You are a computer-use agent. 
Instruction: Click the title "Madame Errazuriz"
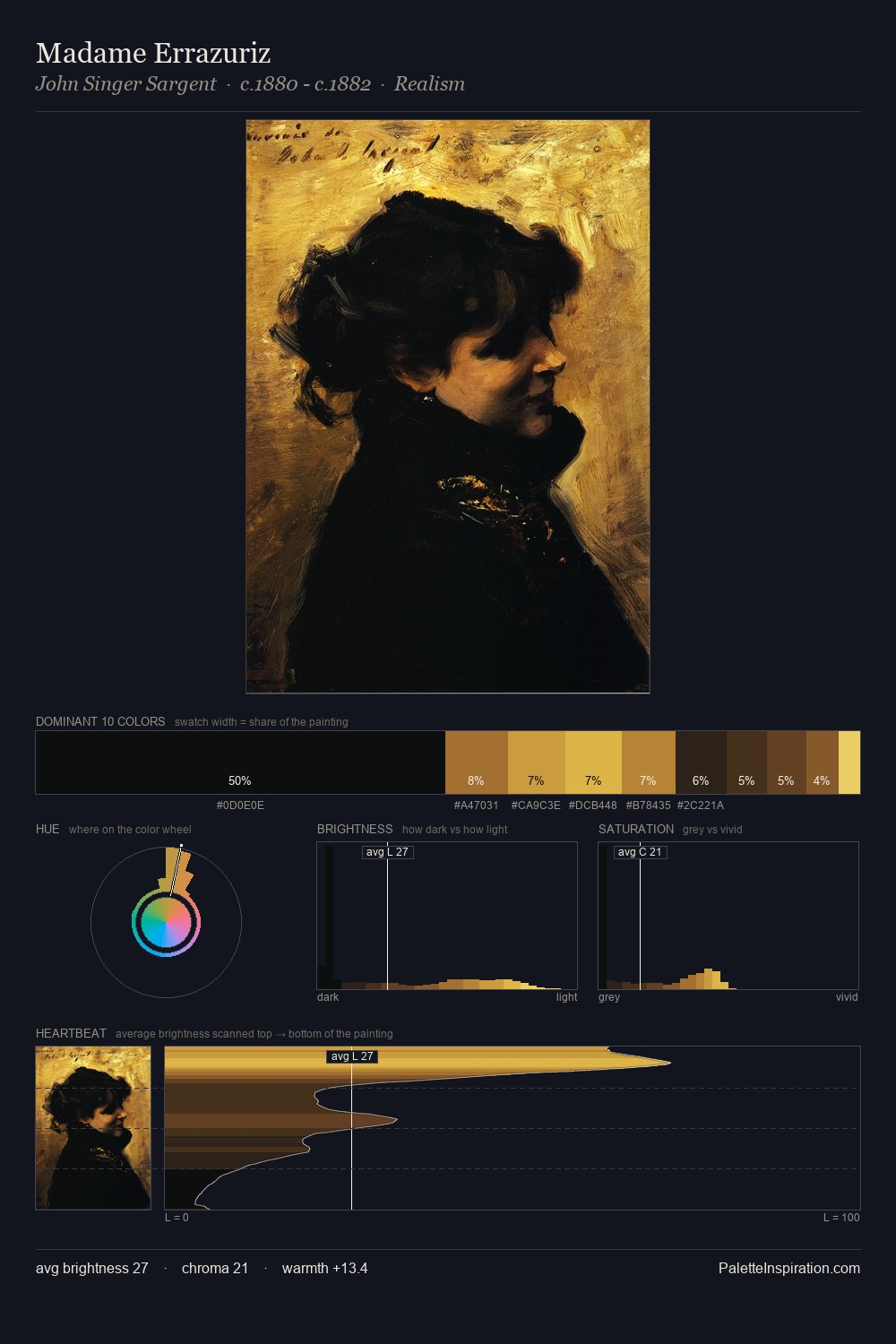pos(153,53)
